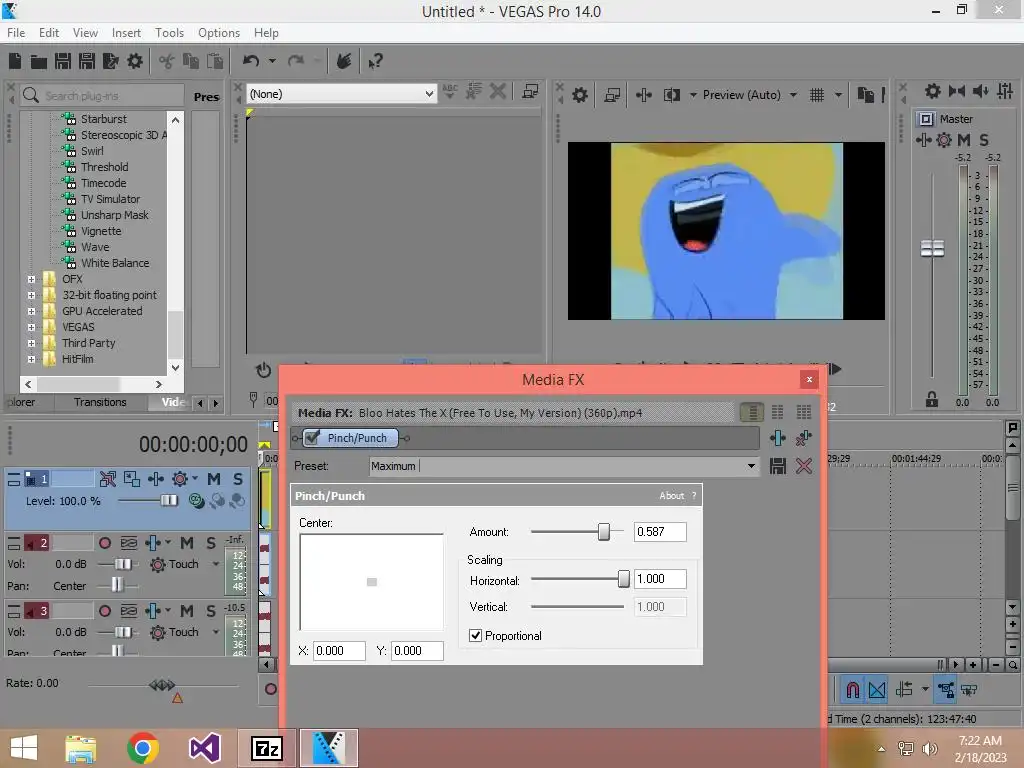Click the video track Level slider
Viewport: 1024px width, 768px height.
(168, 500)
